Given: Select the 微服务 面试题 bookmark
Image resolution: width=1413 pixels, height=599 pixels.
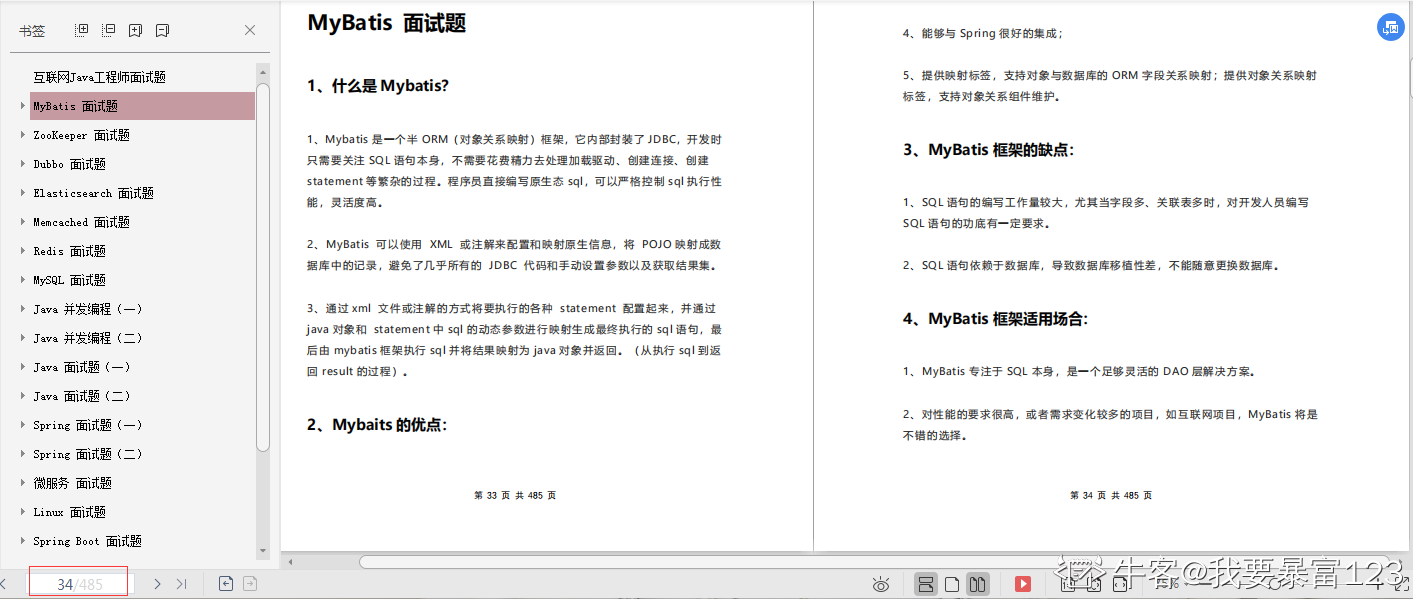Looking at the screenshot, I should point(72,483).
